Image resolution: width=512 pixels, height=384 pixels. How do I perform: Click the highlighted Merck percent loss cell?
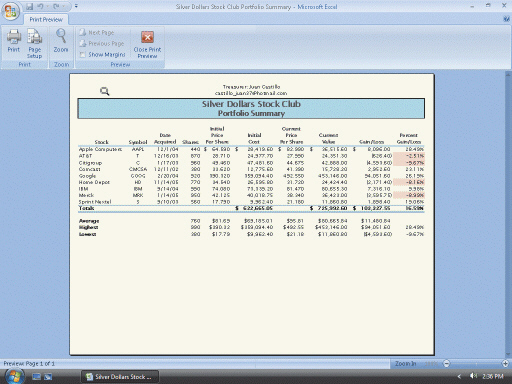pos(409,195)
